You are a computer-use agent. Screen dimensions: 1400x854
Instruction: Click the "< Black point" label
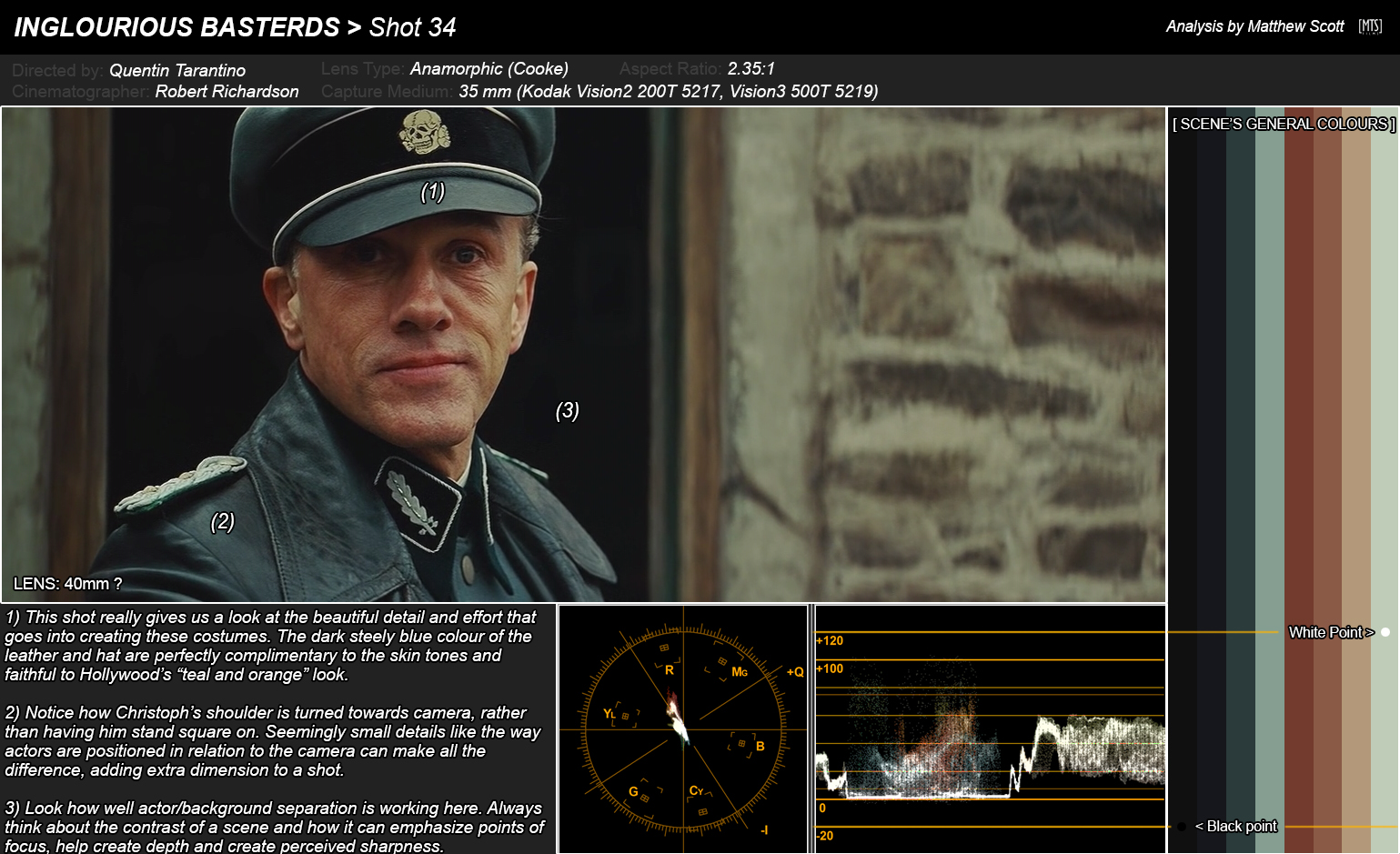(1236, 826)
